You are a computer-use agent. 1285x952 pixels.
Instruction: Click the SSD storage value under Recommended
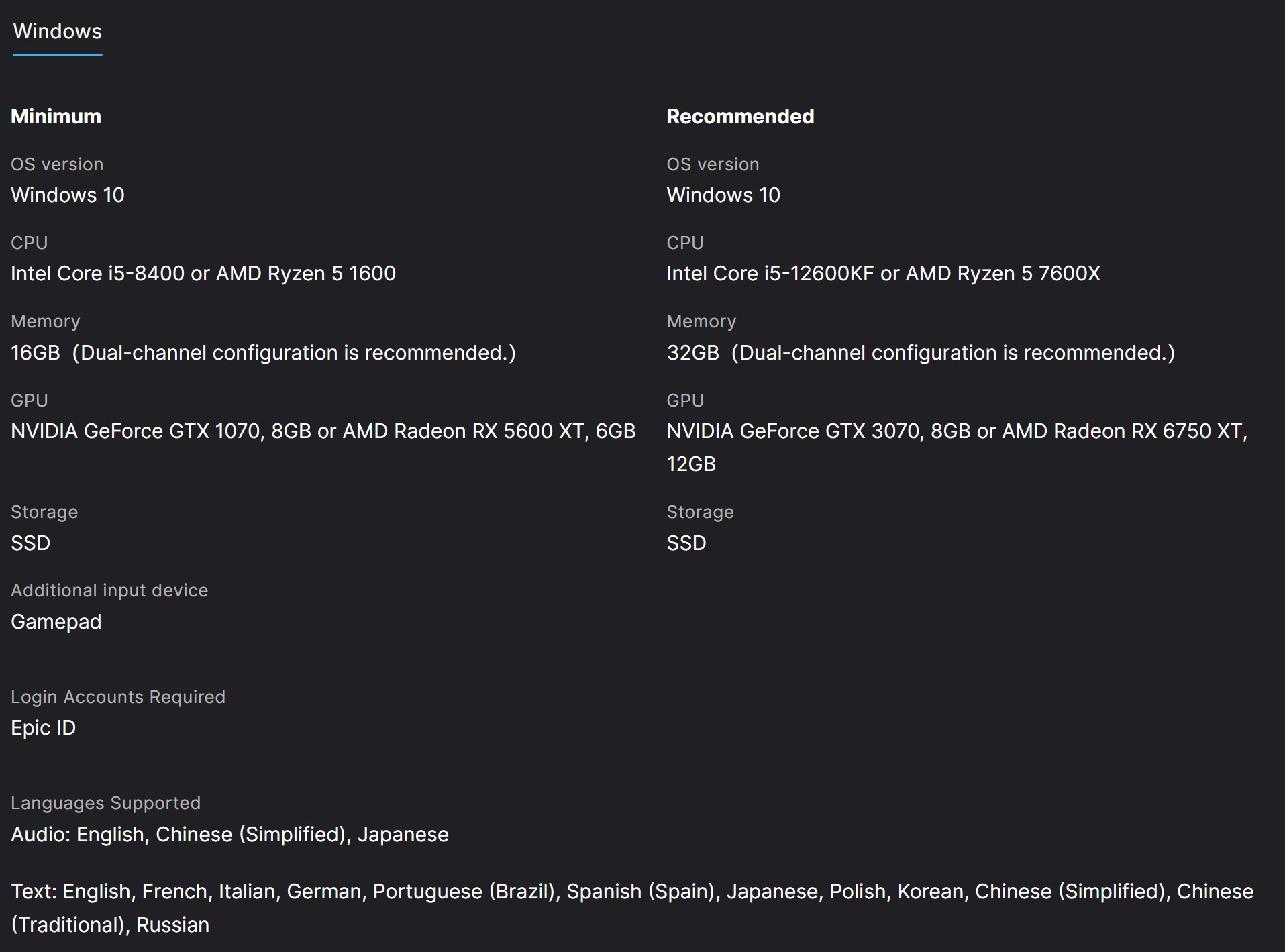[x=686, y=543]
